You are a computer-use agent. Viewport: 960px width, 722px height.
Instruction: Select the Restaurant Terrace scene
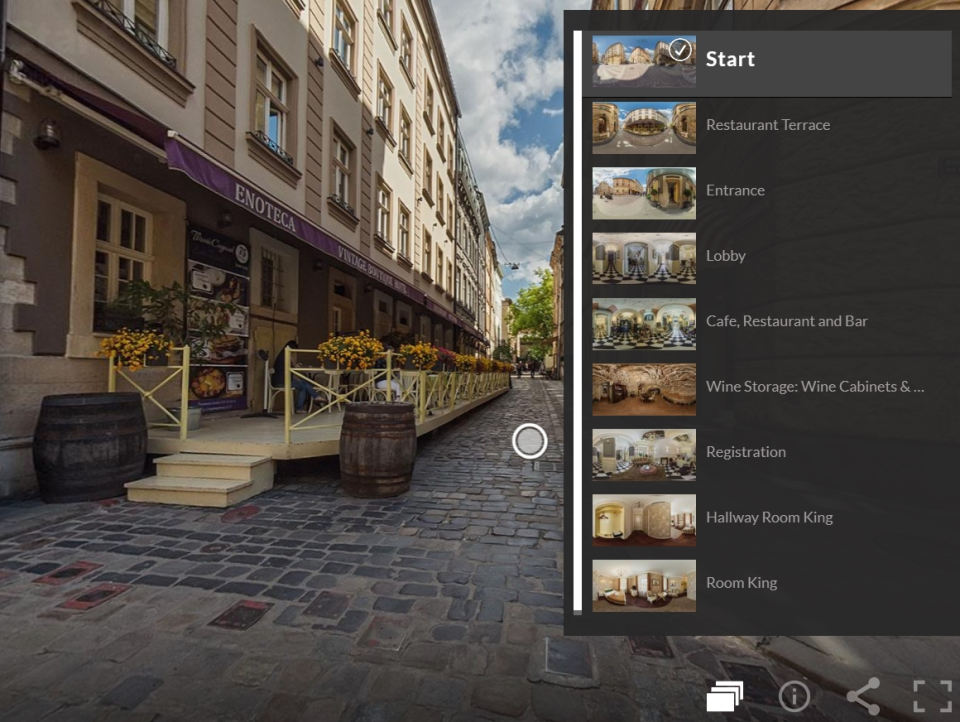pyautogui.click(x=768, y=124)
